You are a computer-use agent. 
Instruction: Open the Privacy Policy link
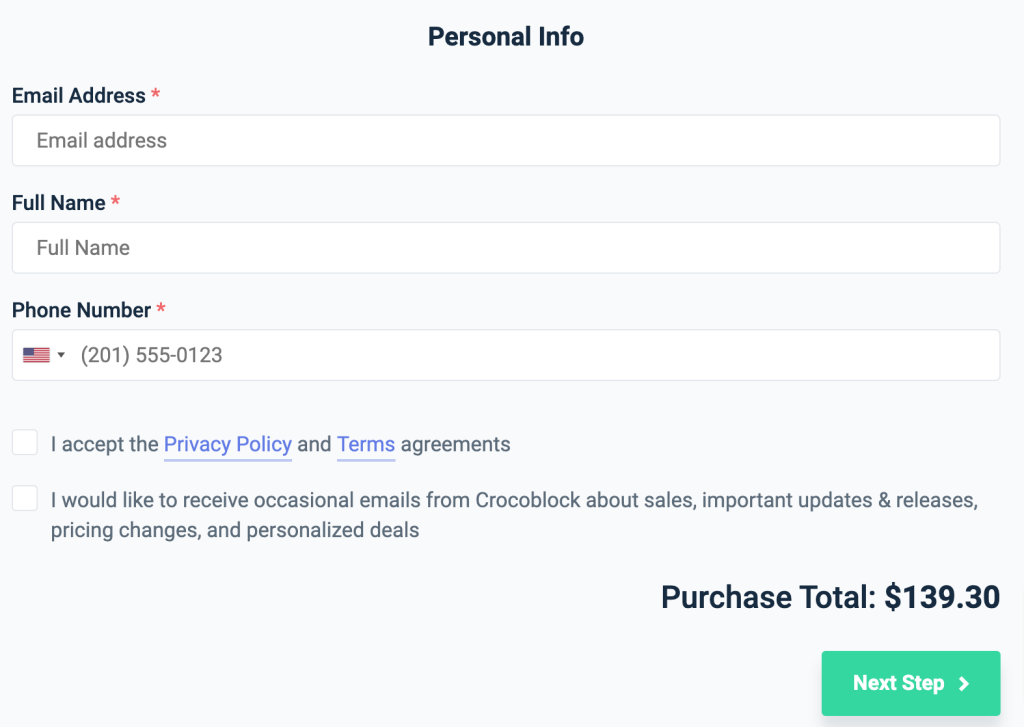point(227,444)
